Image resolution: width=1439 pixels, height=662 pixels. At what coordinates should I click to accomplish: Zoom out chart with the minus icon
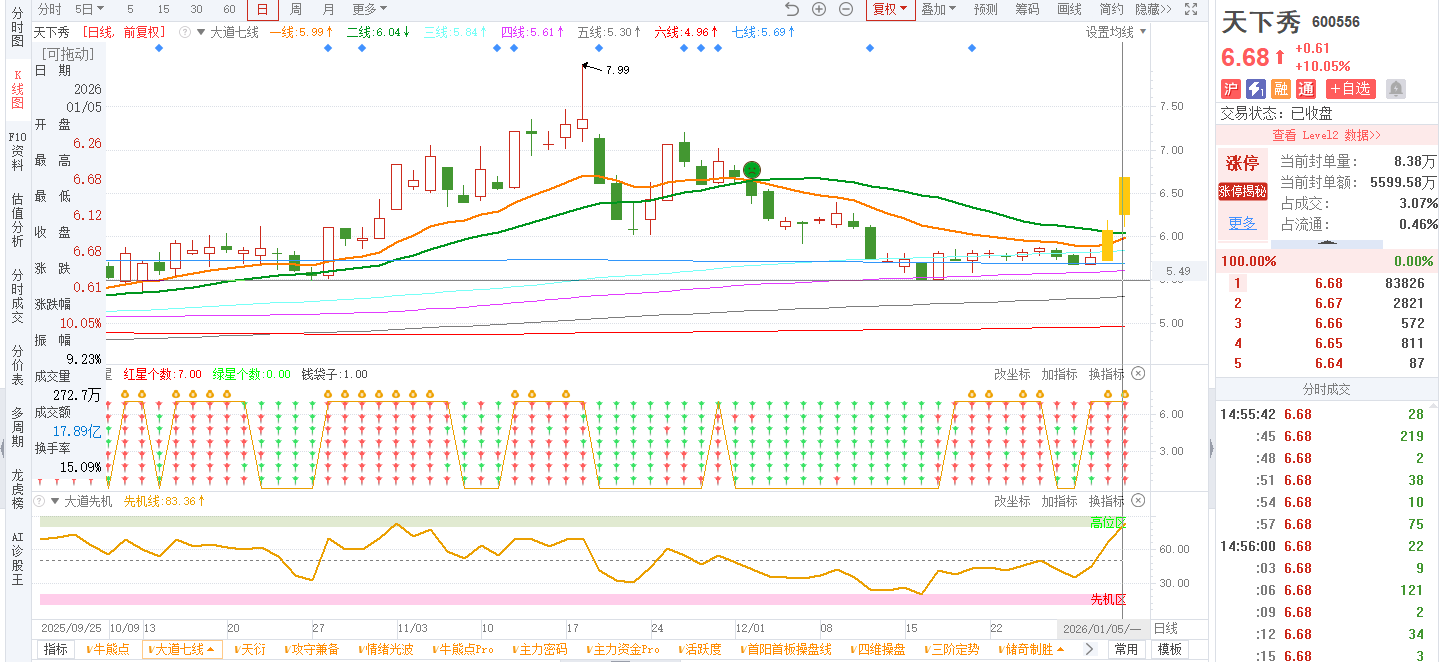click(846, 10)
